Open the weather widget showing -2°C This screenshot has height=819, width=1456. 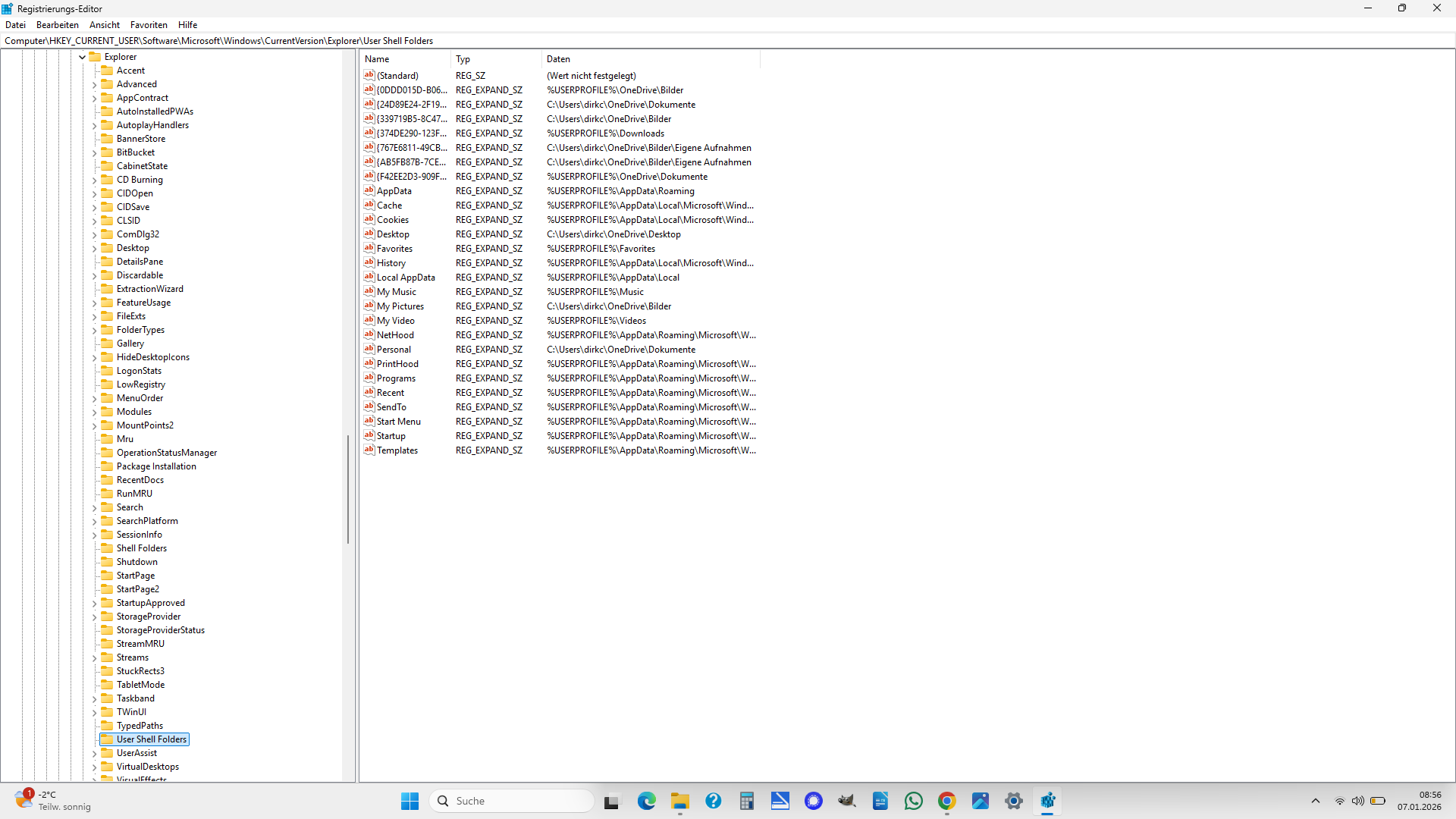(x=53, y=801)
